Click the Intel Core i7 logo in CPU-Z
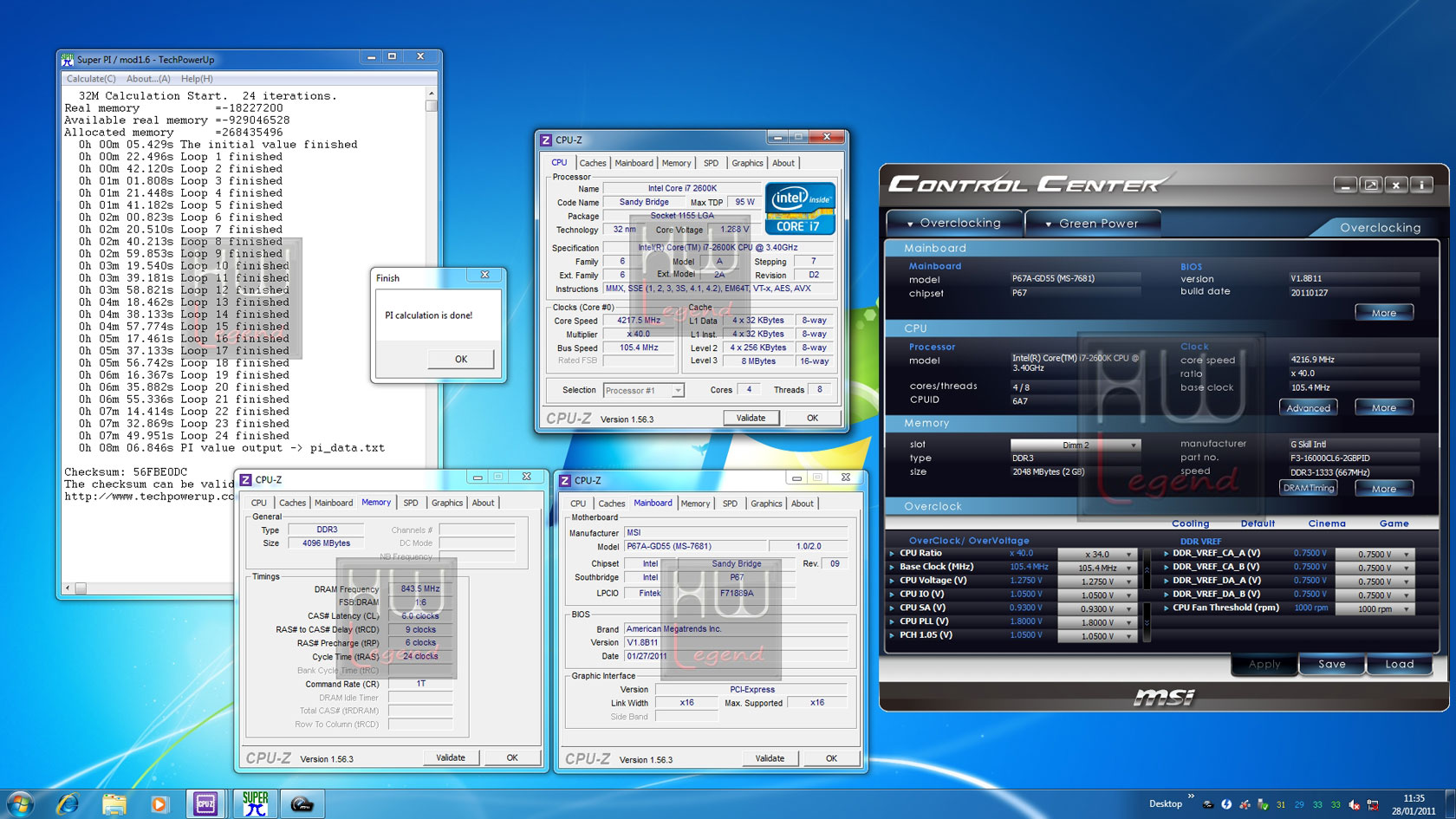This screenshot has width=1456, height=819. pyautogui.click(x=800, y=208)
